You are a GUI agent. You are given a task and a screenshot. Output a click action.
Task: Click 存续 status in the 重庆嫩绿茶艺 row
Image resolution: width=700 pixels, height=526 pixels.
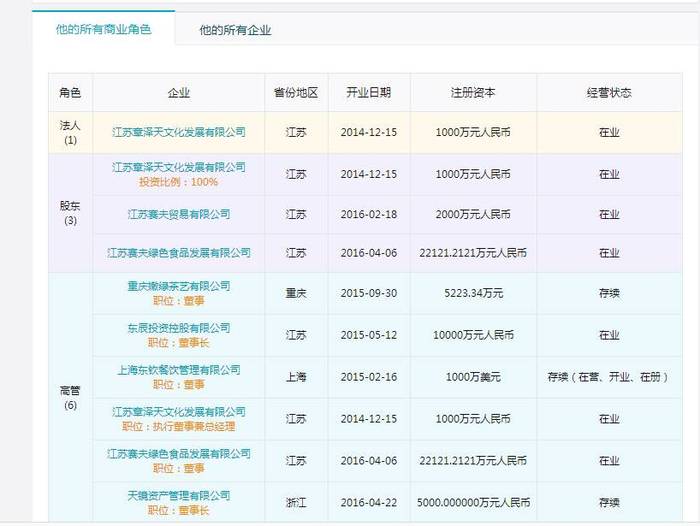tap(609, 293)
